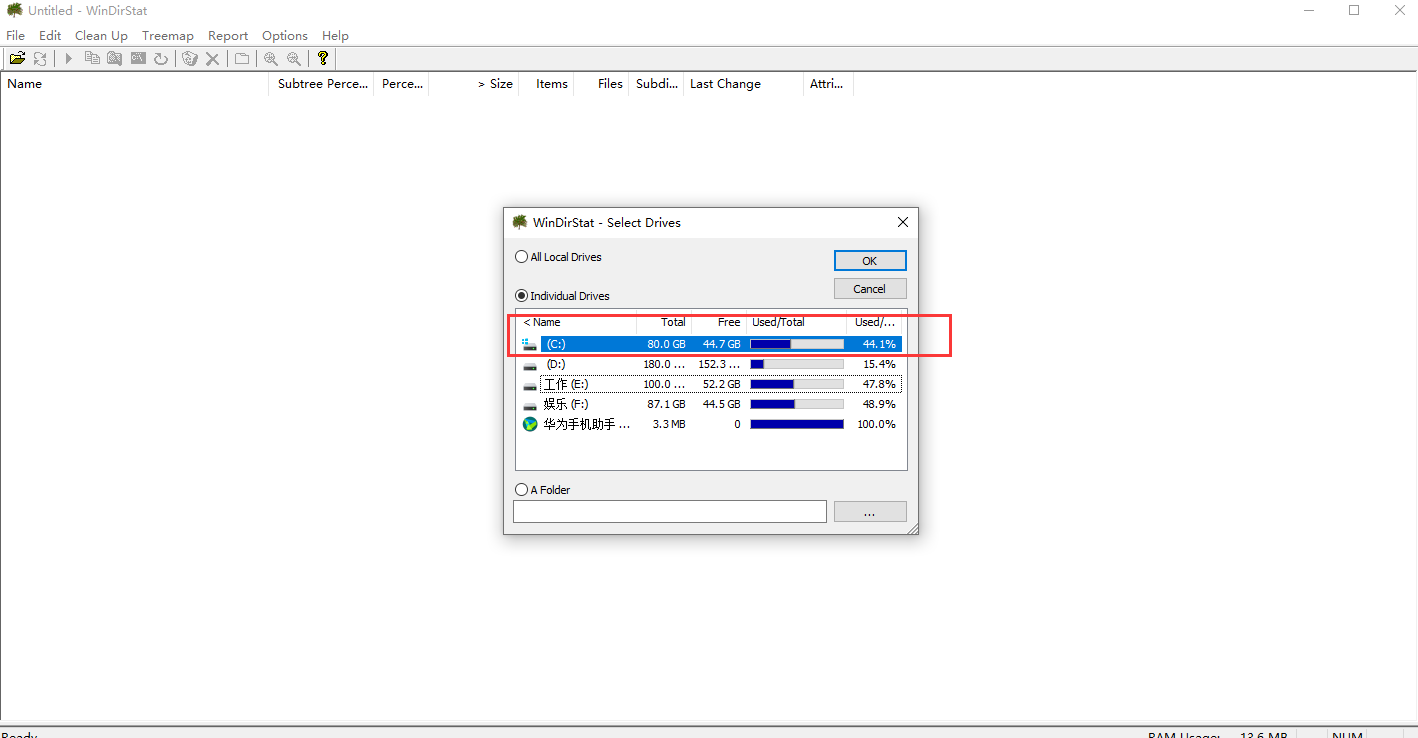Click the drive icon next to 工作 (E:)
Screen dimensions: 1418x738
[x=530, y=385]
